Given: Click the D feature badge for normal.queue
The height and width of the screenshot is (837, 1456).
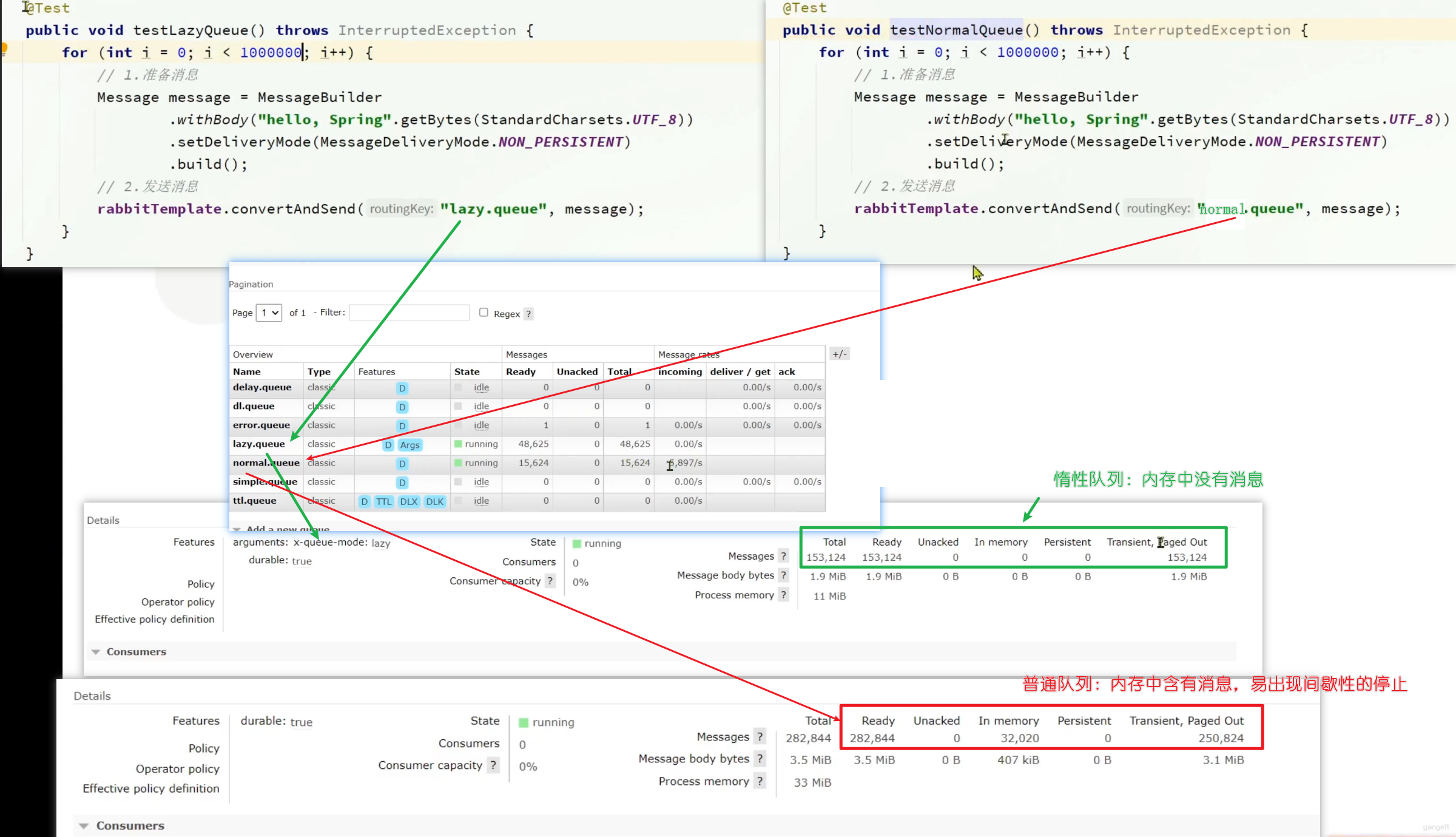Looking at the screenshot, I should click(x=402, y=464).
